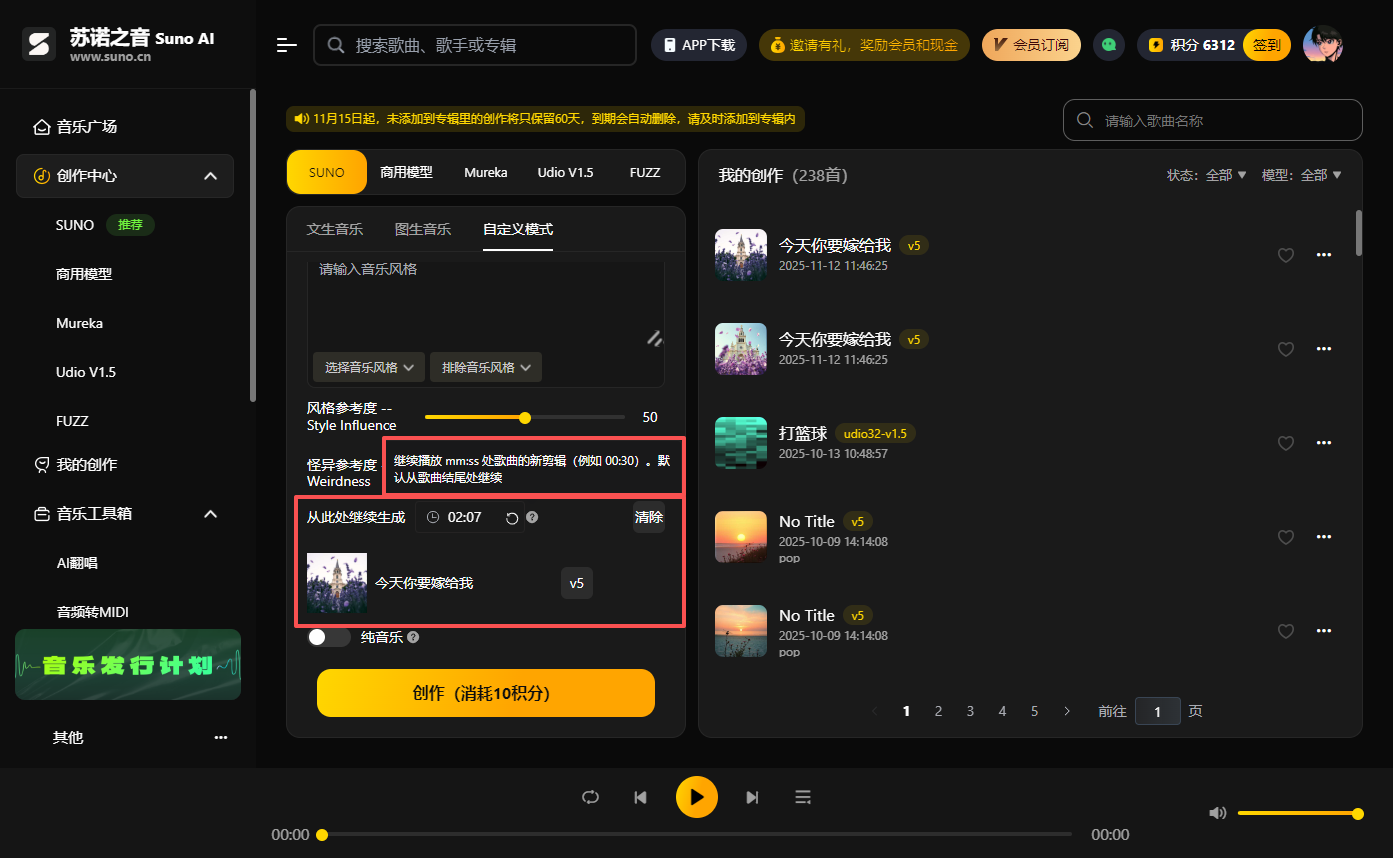The width and height of the screenshot is (1393, 858).
Task: Open the playlist queue icon in the player bar
Action: coord(803,797)
